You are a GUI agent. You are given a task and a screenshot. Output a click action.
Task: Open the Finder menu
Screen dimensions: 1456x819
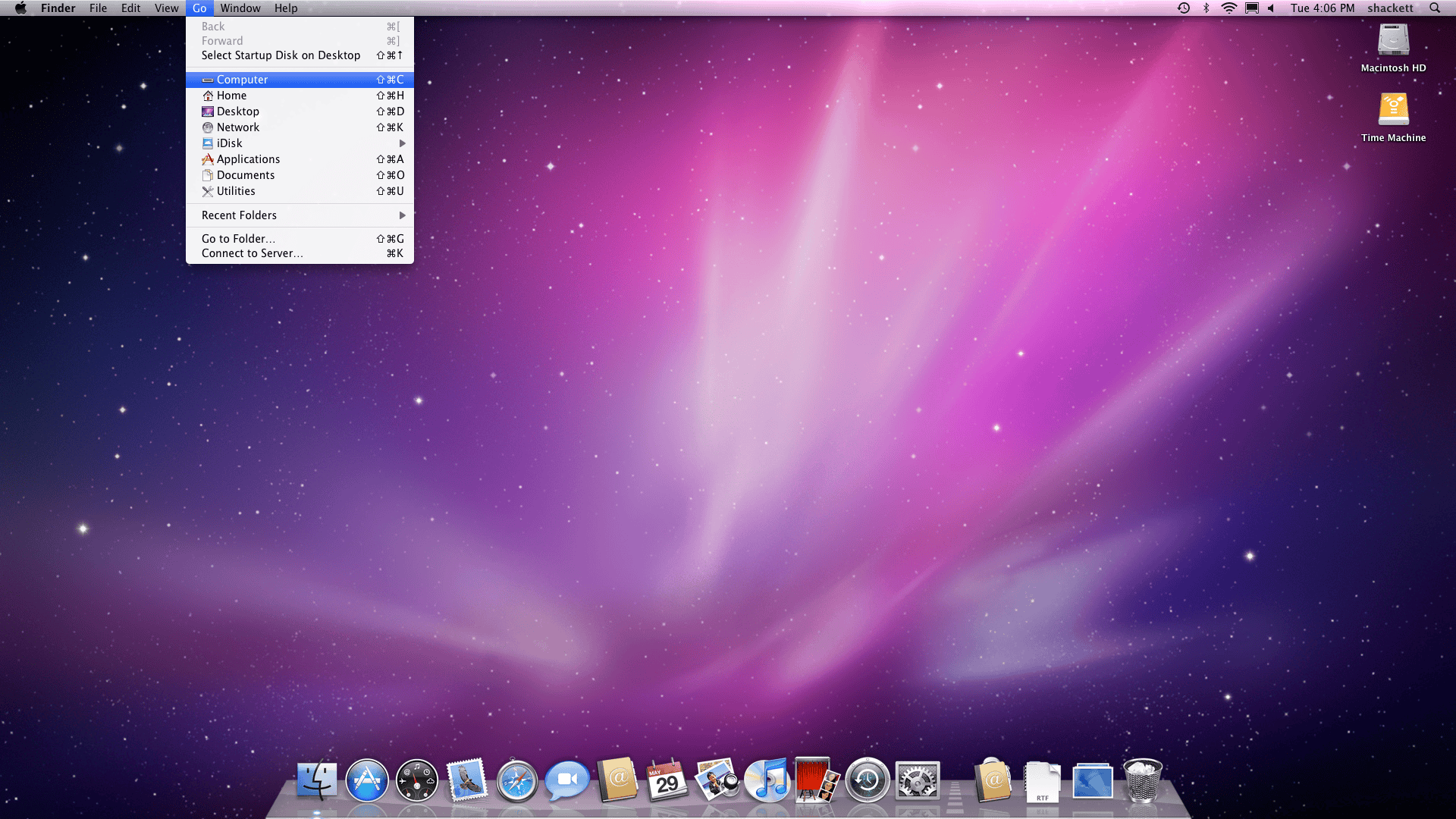pyautogui.click(x=58, y=8)
